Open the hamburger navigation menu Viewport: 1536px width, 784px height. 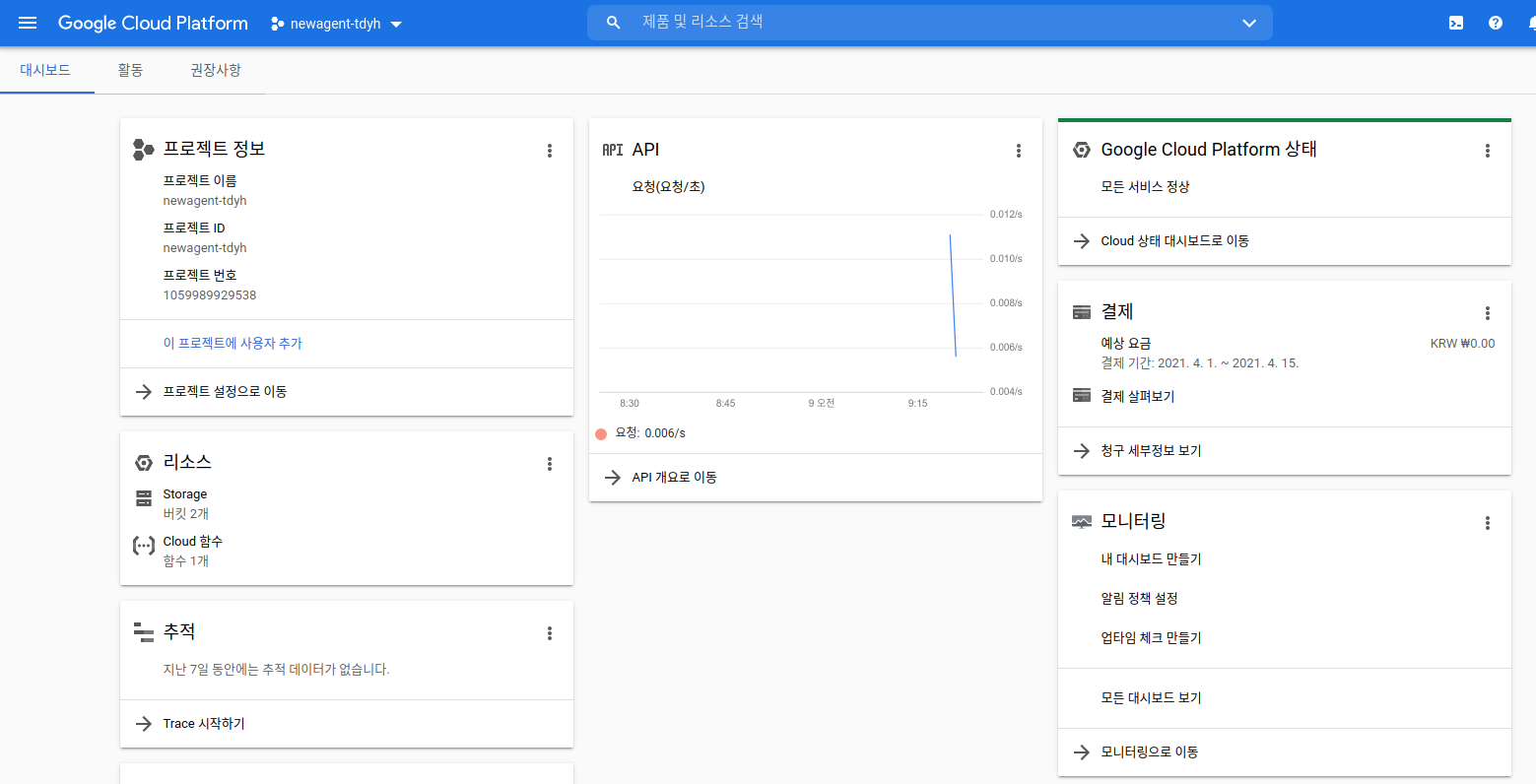click(28, 23)
